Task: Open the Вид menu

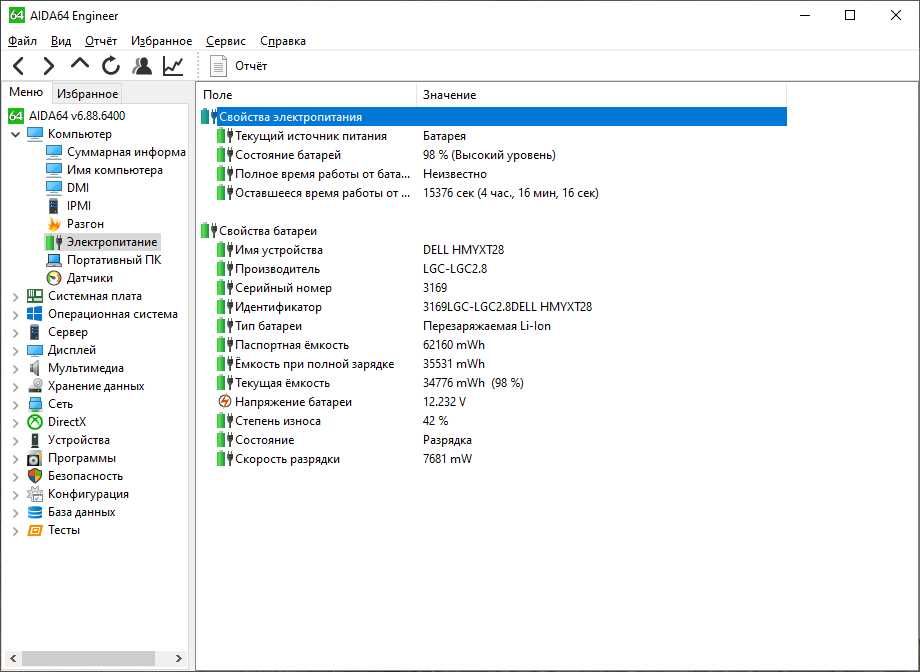Action: [61, 40]
